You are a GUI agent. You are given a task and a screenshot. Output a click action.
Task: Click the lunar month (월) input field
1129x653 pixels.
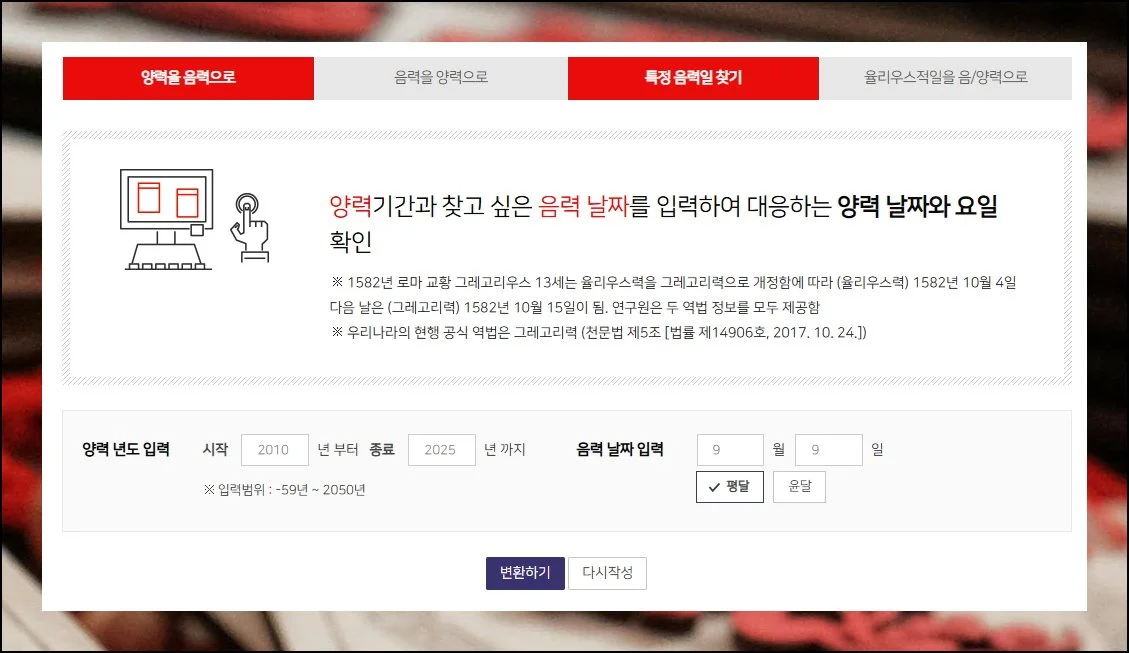pos(729,450)
